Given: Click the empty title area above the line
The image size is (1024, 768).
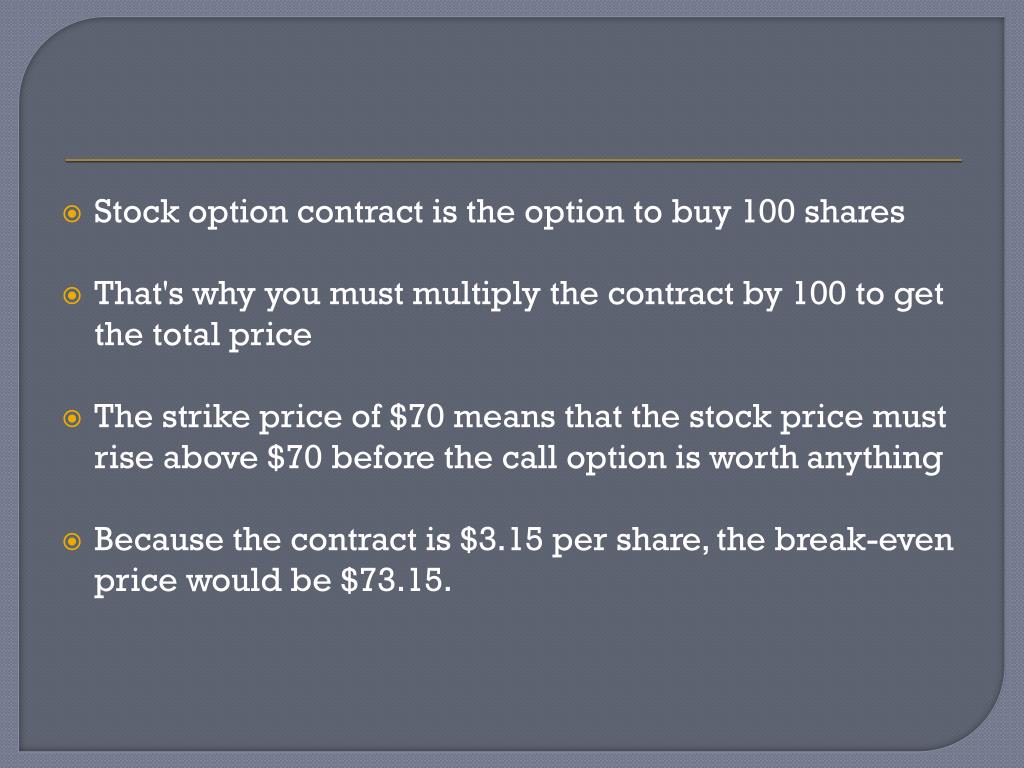Looking at the screenshot, I should click(x=513, y=91).
